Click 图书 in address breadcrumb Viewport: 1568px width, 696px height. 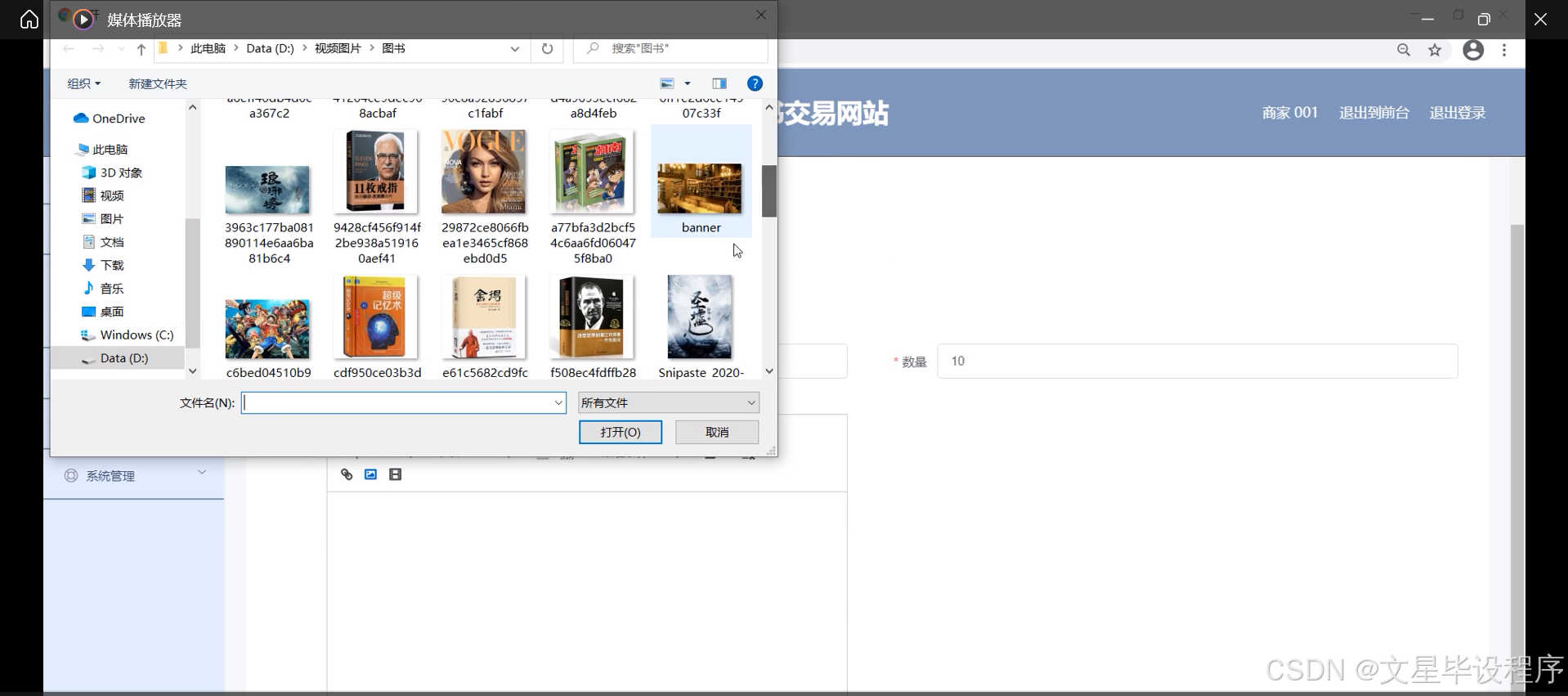coord(393,49)
